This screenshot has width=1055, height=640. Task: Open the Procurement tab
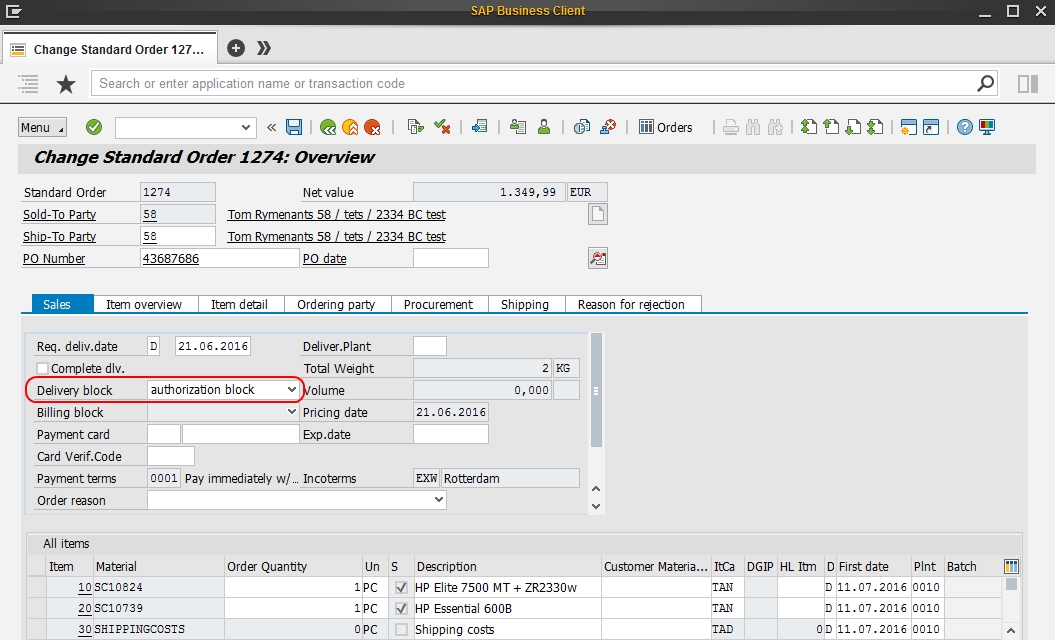[x=438, y=304]
